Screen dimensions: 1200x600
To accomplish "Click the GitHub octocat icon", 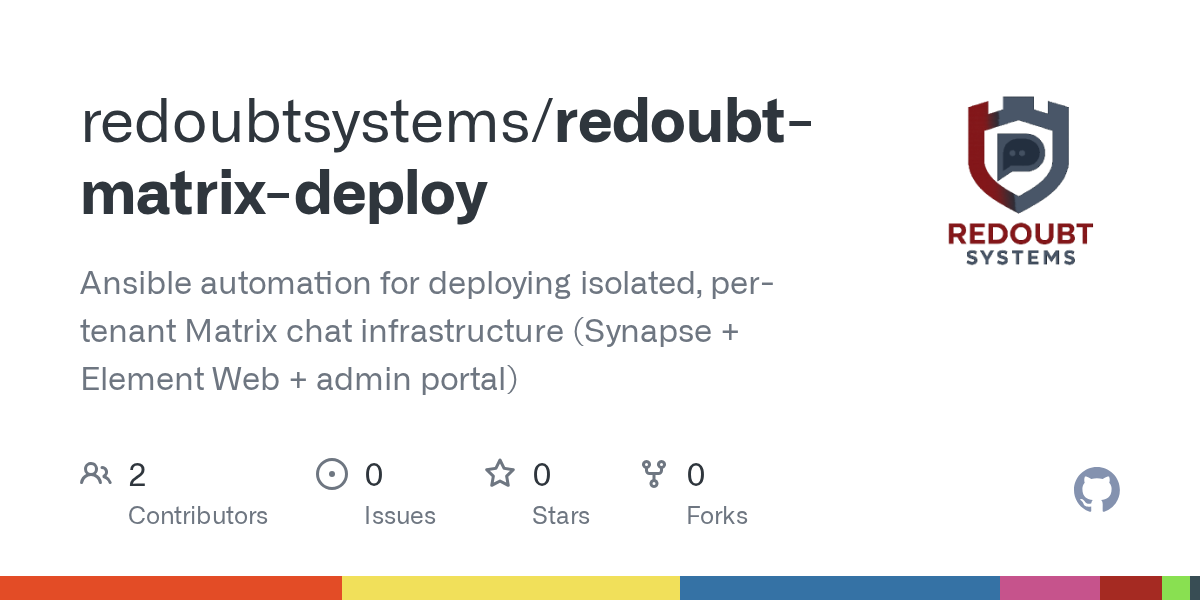I will [x=1097, y=491].
